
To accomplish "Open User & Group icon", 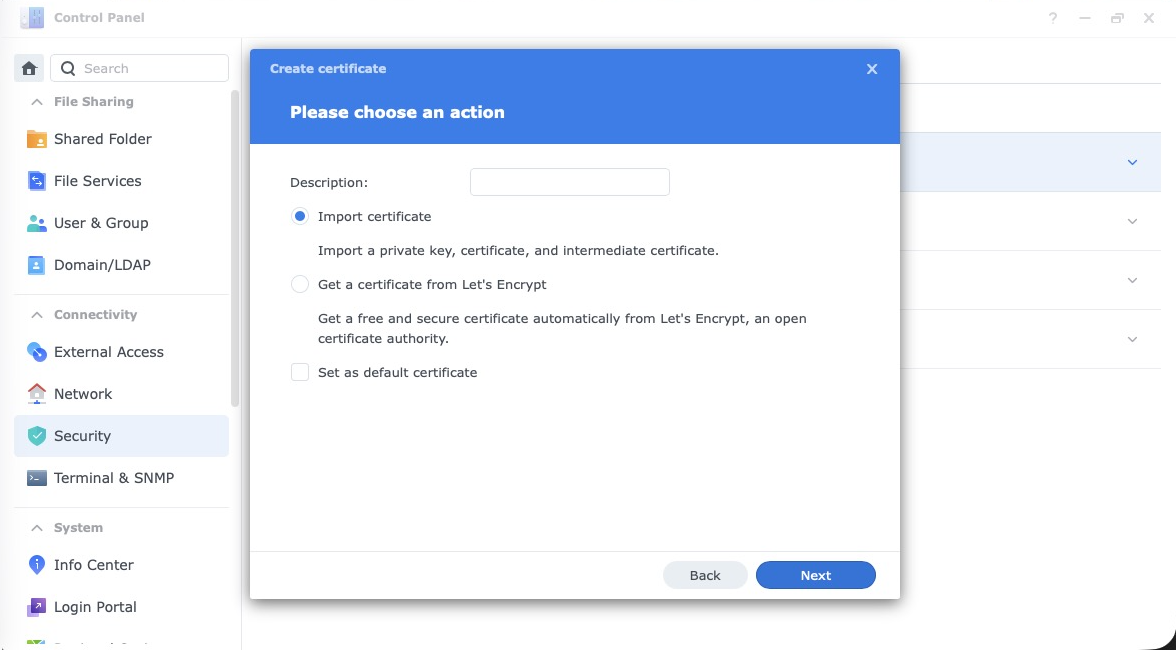I will coord(37,223).
